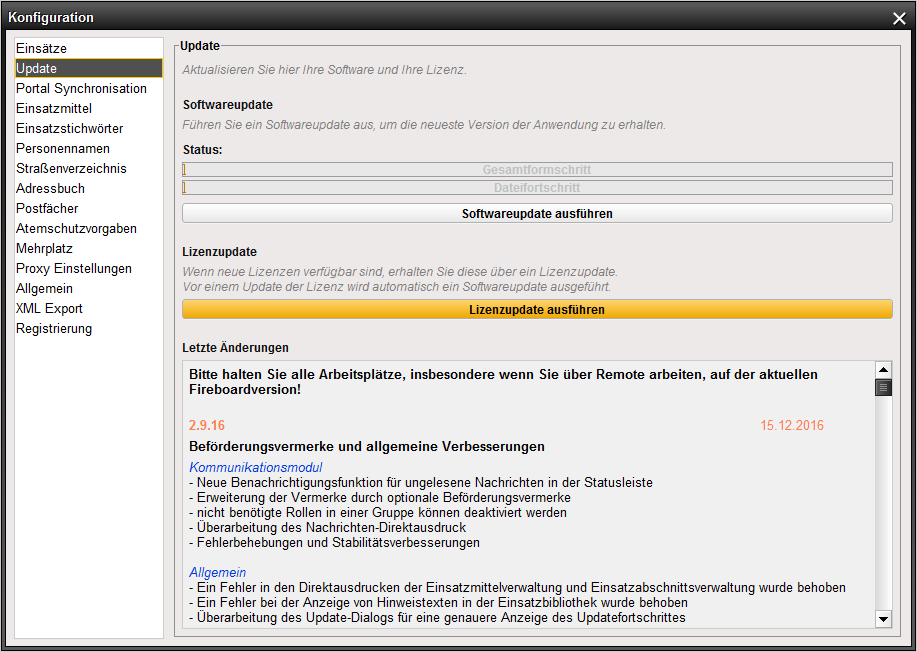
Task: Select Update in the sidebar list
Action: [x=37, y=68]
